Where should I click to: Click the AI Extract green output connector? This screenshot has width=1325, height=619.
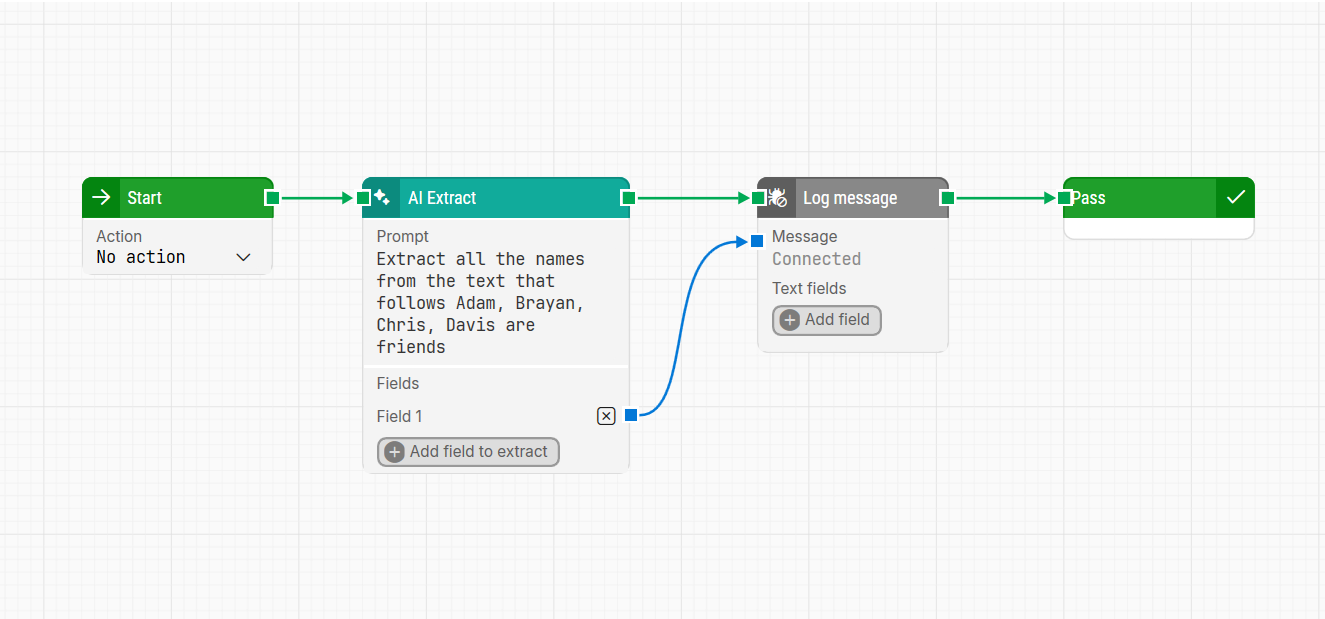(628, 198)
